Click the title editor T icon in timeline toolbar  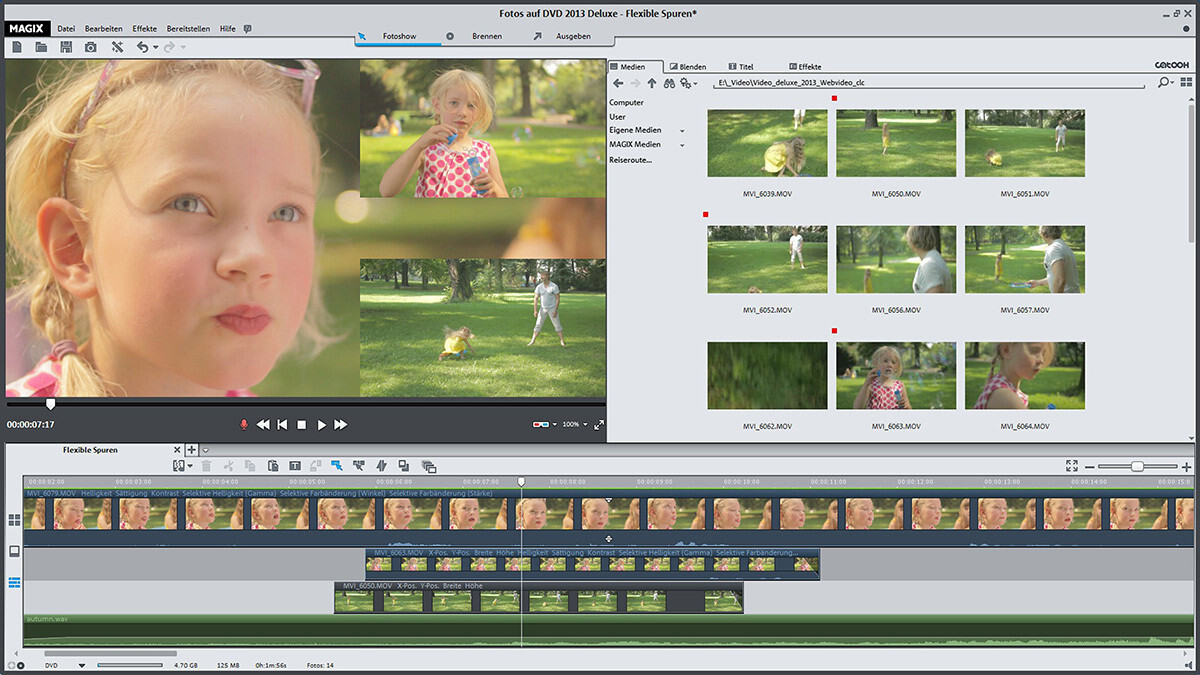tap(295, 466)
